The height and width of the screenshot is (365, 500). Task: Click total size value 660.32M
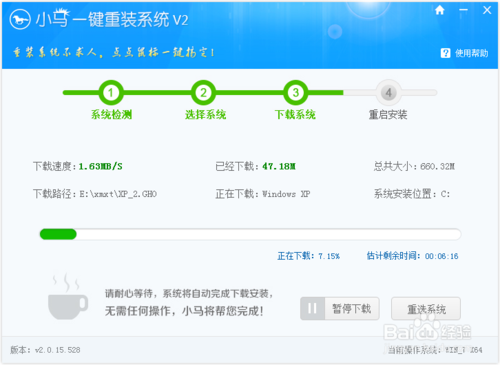[x=437, y=166]
